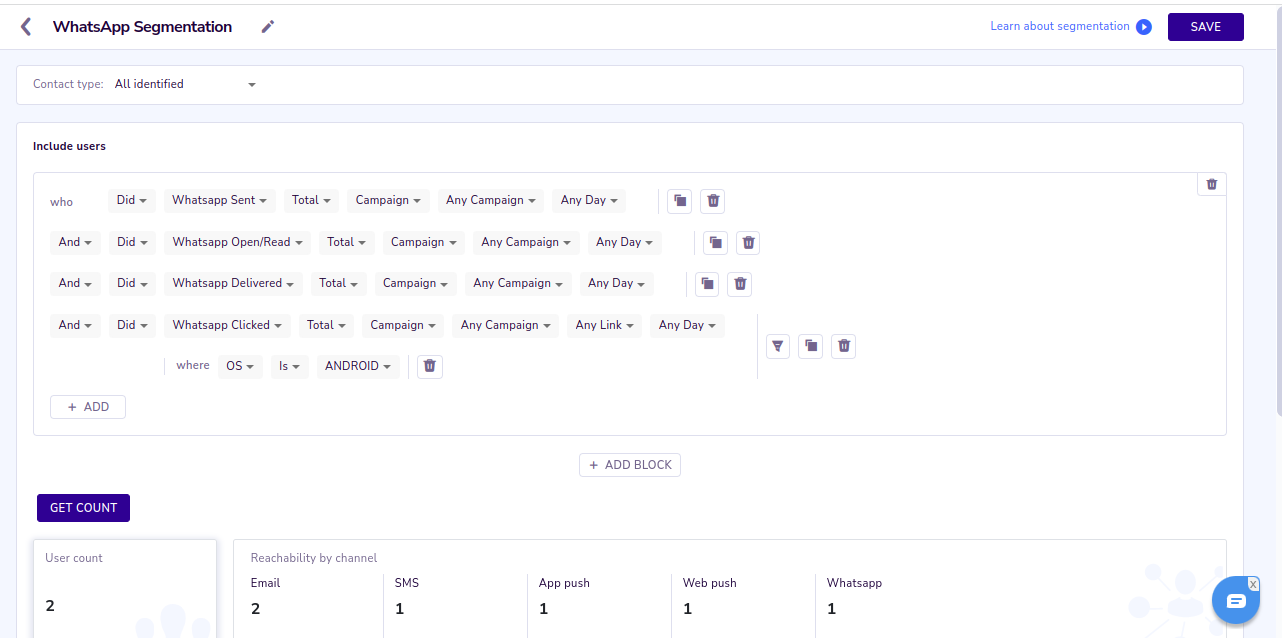Open the Is operator dropdown
Viewport: 1282px width, 638px height.
(x=290, y=367)
